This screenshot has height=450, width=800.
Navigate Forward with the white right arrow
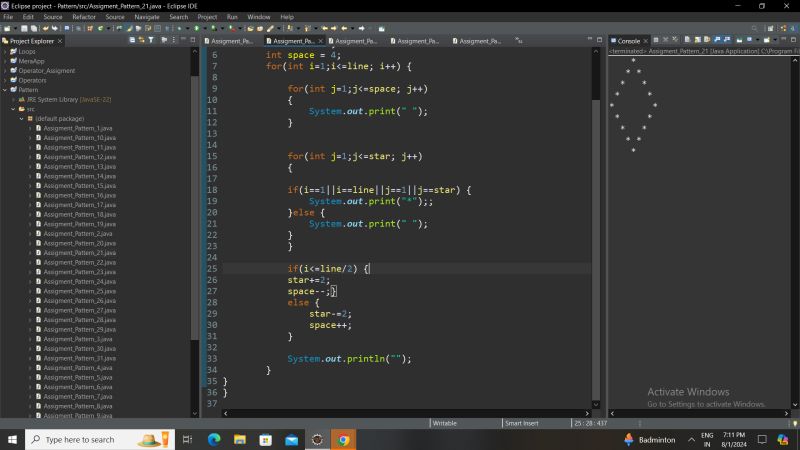(361, 29)
